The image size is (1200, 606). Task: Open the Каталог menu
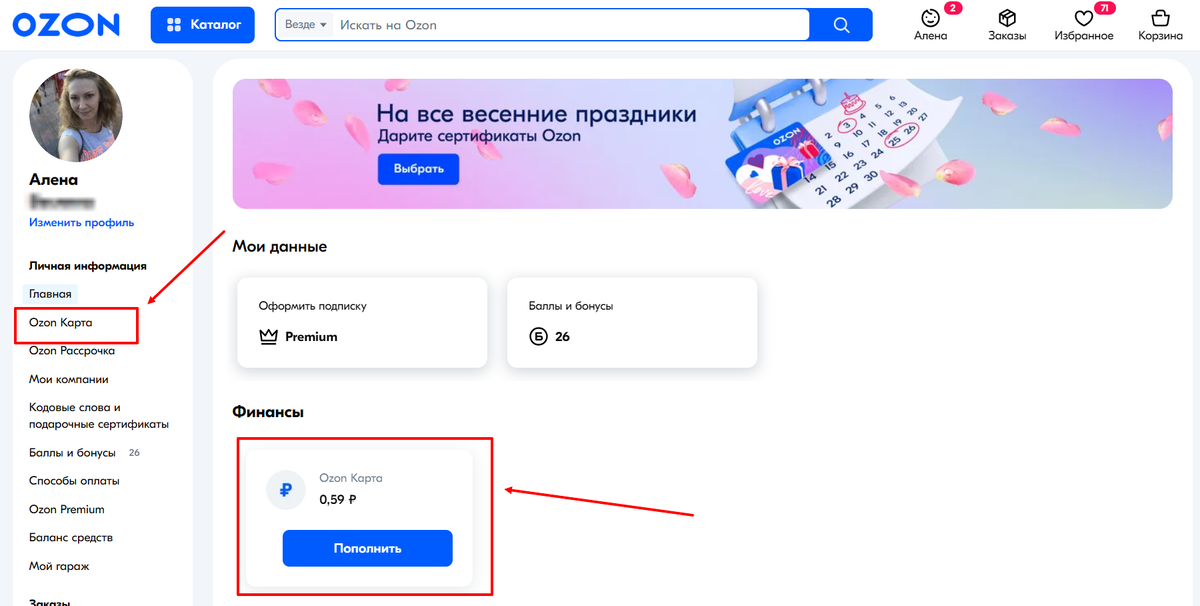pyautogui.click(x=202, y=24)
